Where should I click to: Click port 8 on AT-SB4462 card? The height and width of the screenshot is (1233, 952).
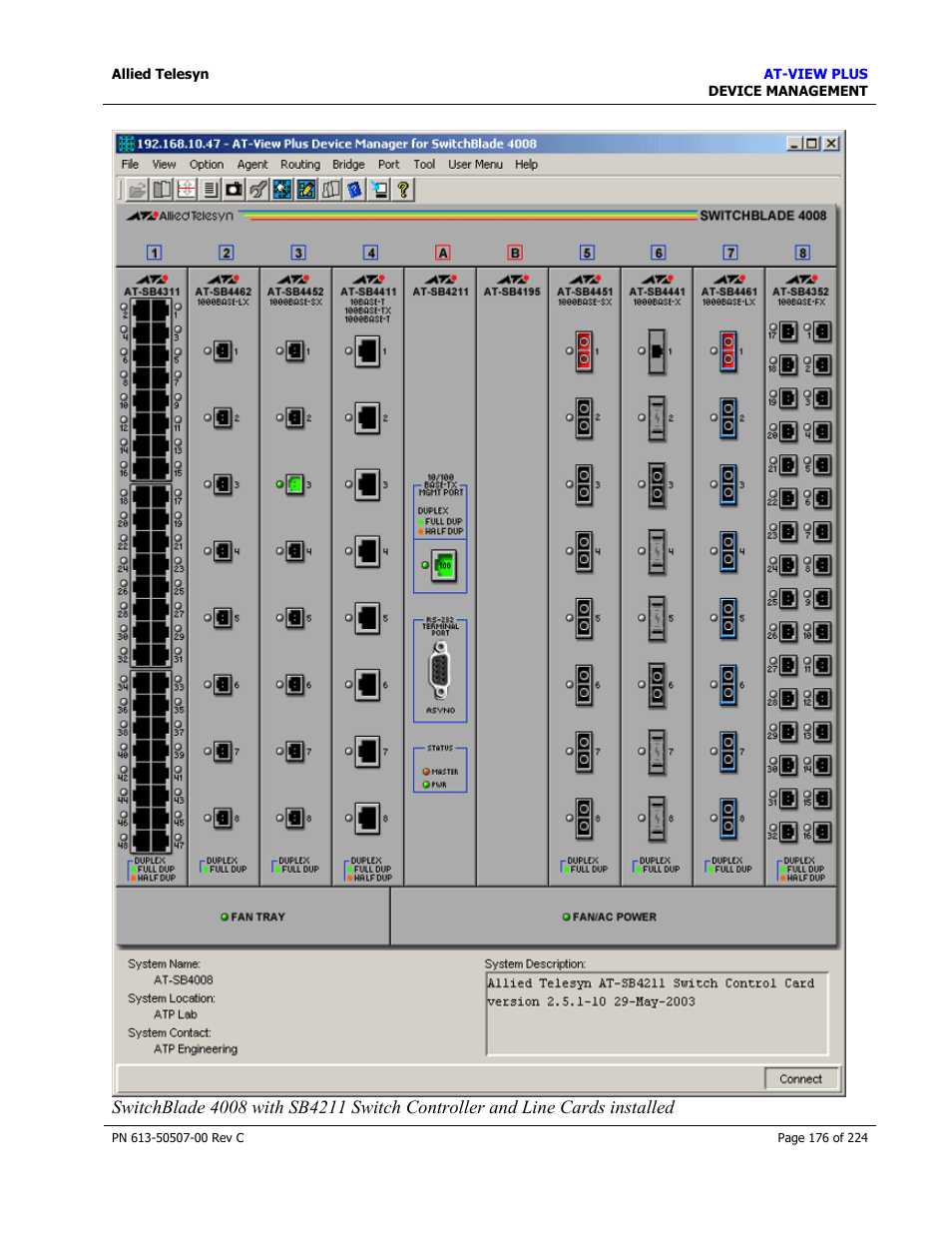coord(224,818)
